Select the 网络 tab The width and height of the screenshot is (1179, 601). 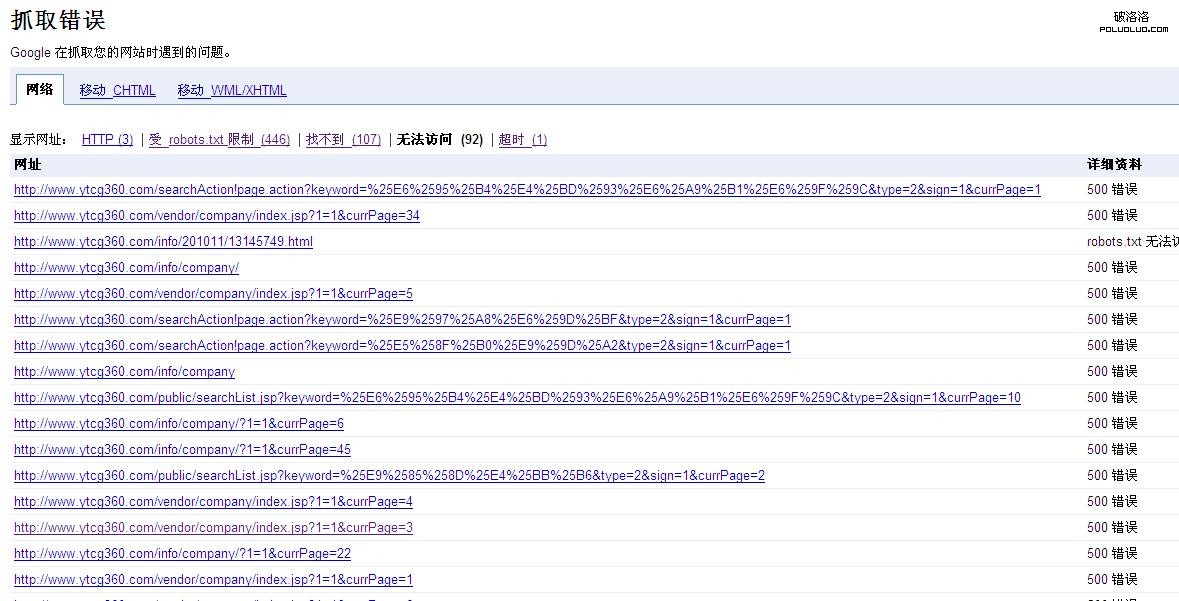(39, 89)
